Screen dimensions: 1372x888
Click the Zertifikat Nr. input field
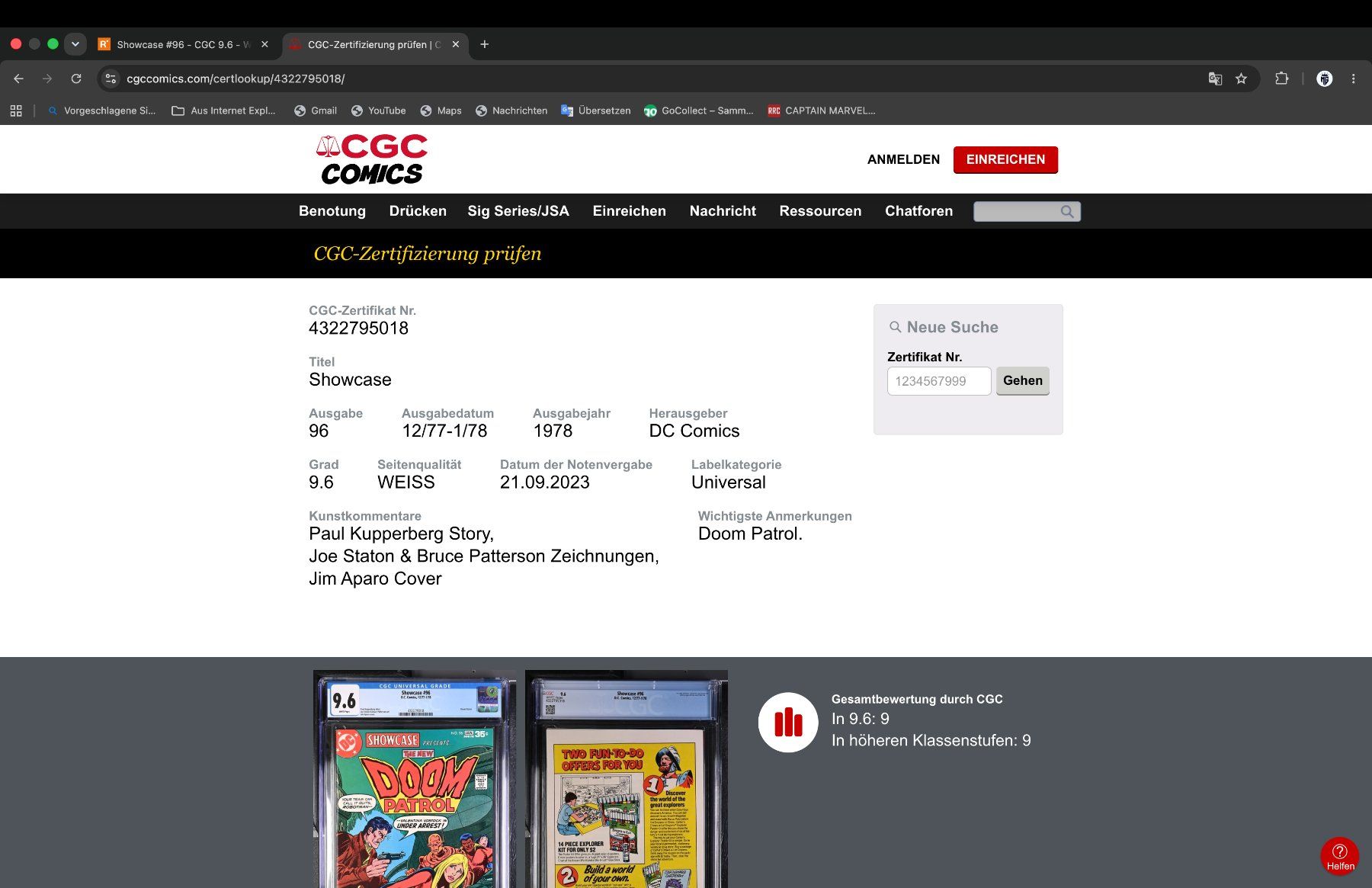[x=939, y=381]
